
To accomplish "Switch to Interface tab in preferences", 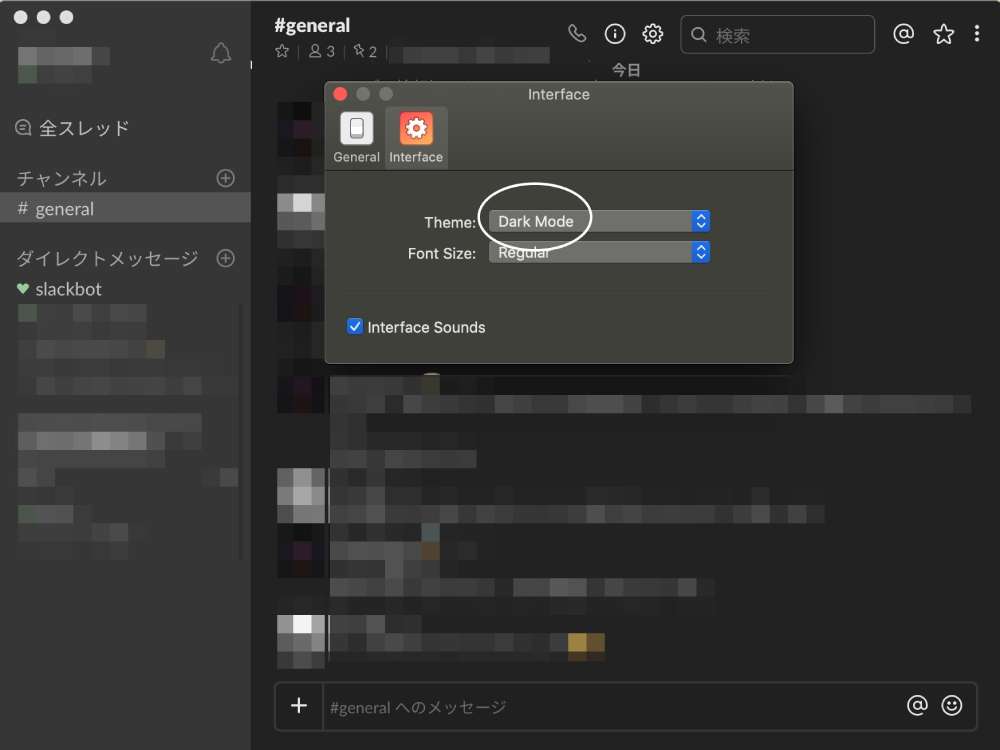I will pyautogui.click(x=416, y=138).
